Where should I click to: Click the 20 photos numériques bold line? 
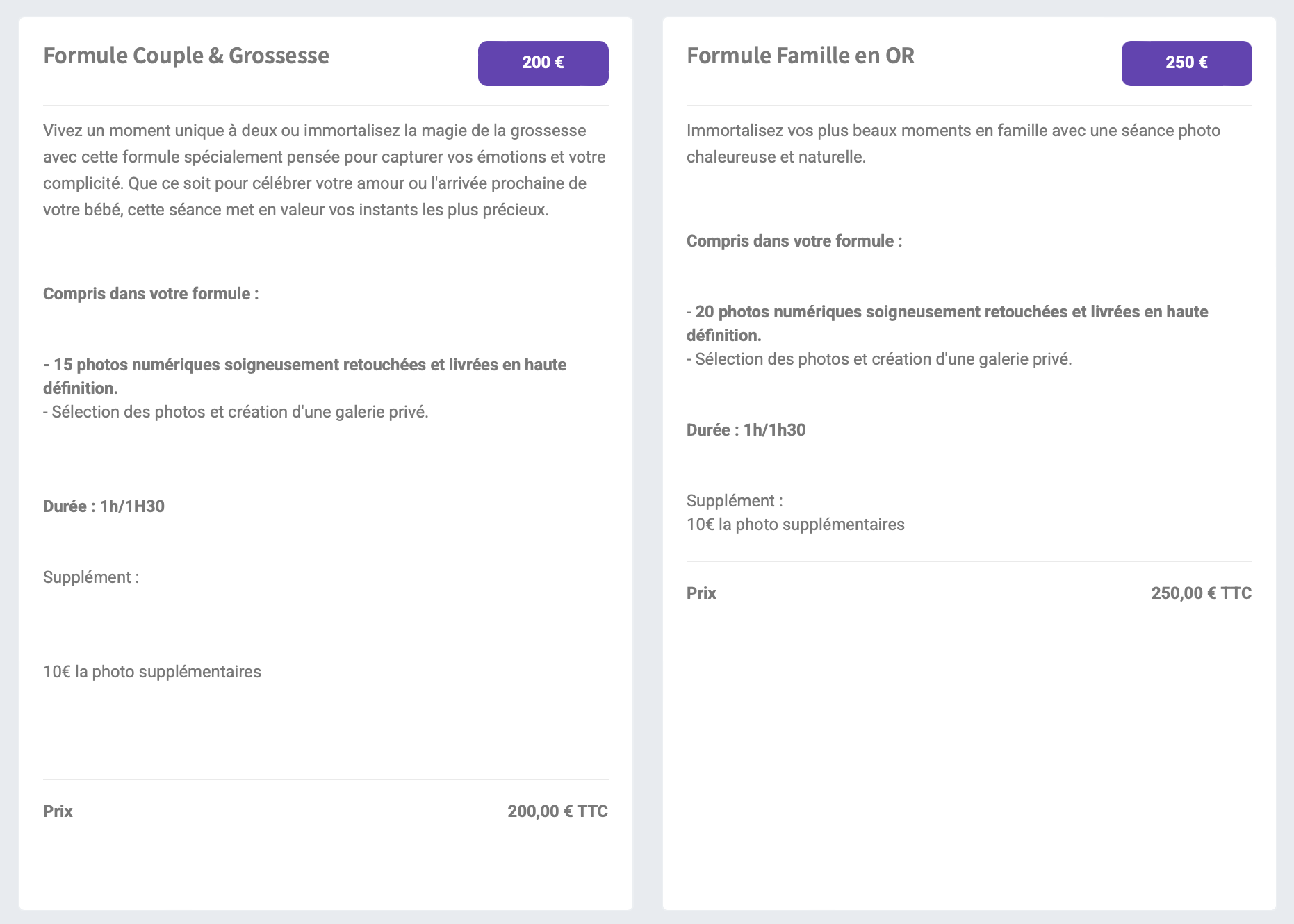(x=947, y=323)
